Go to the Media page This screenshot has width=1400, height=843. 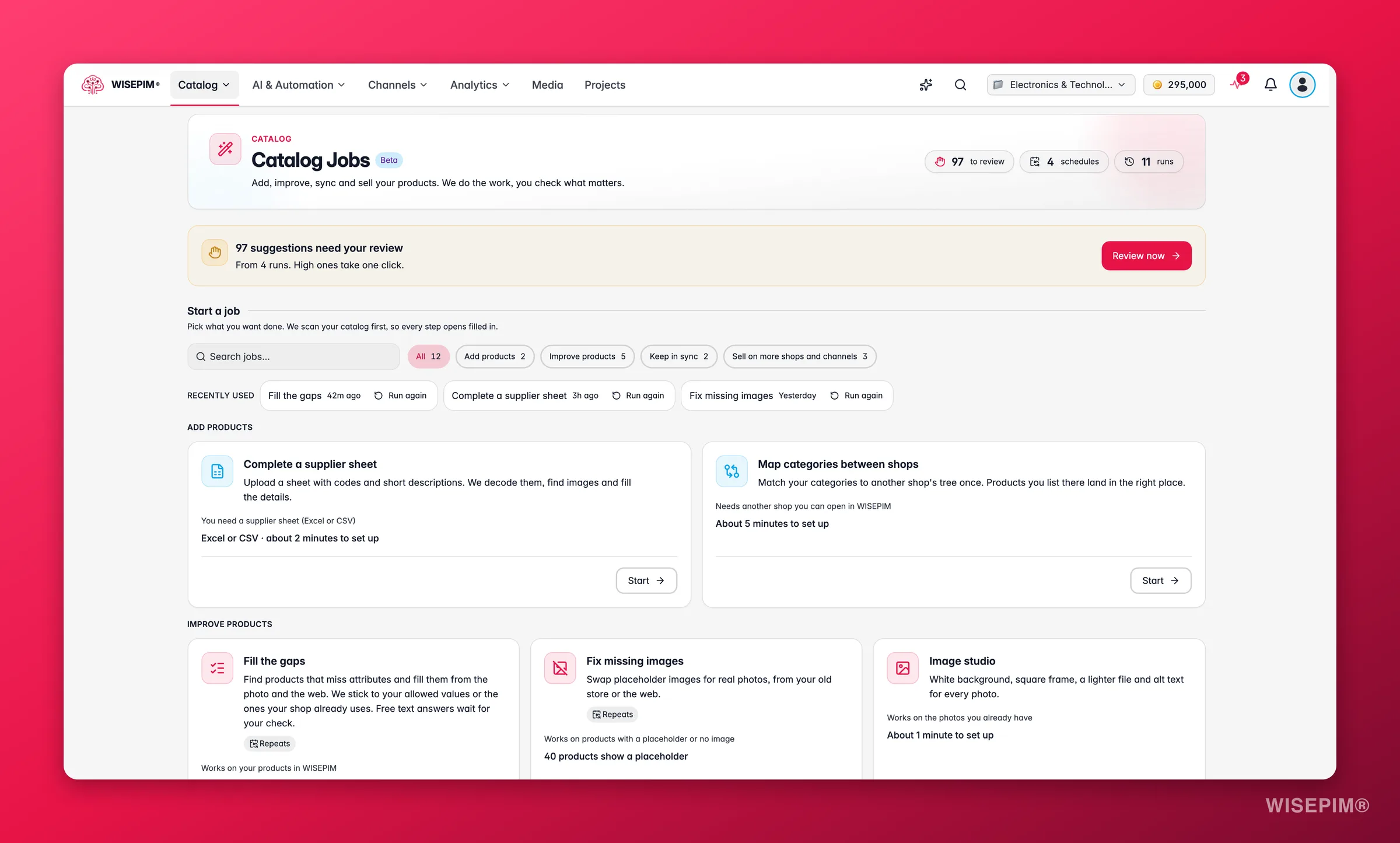pyautogui.click(x=547, y=85)
